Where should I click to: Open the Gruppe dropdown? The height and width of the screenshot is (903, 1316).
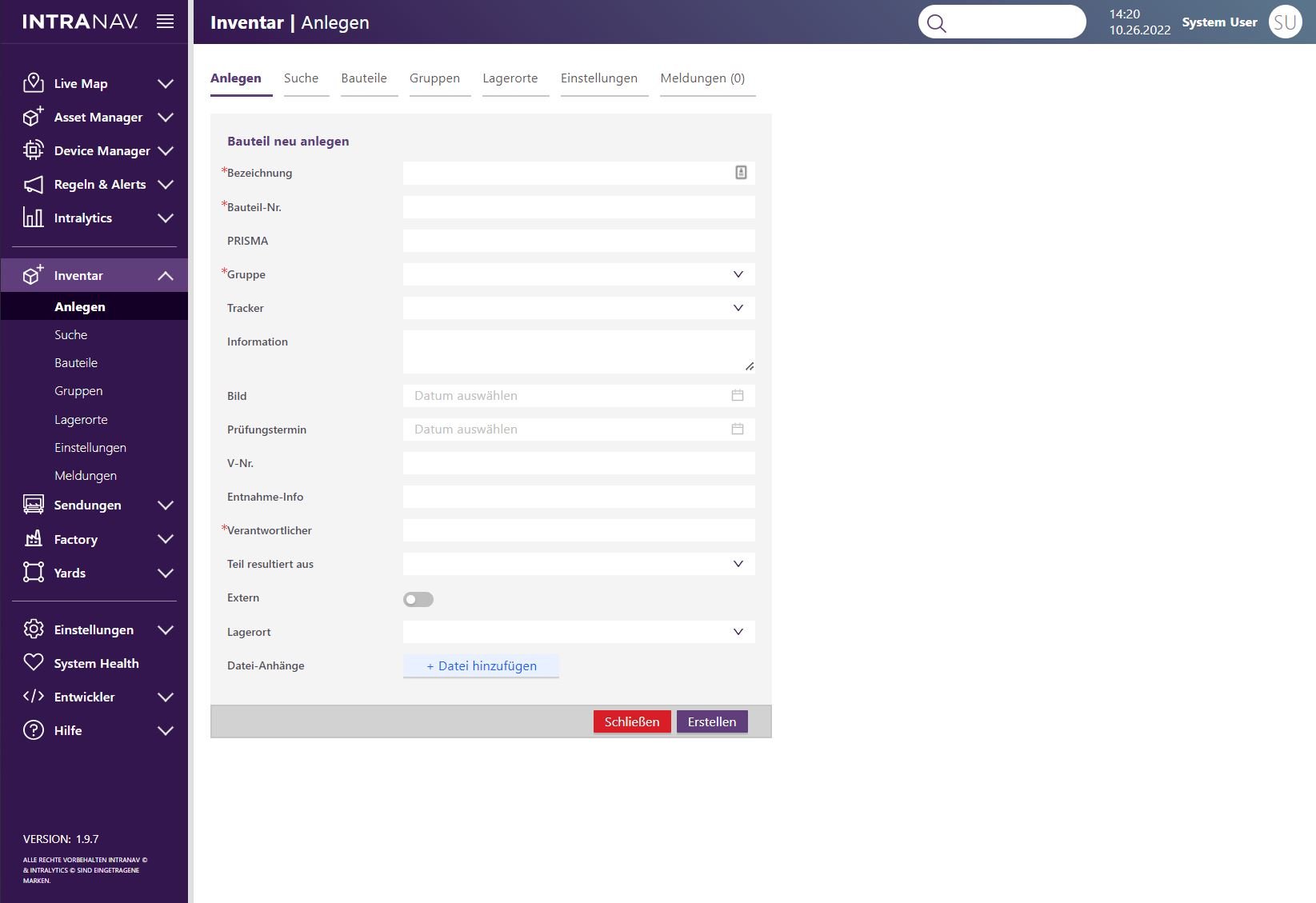[x=578, y=274]
